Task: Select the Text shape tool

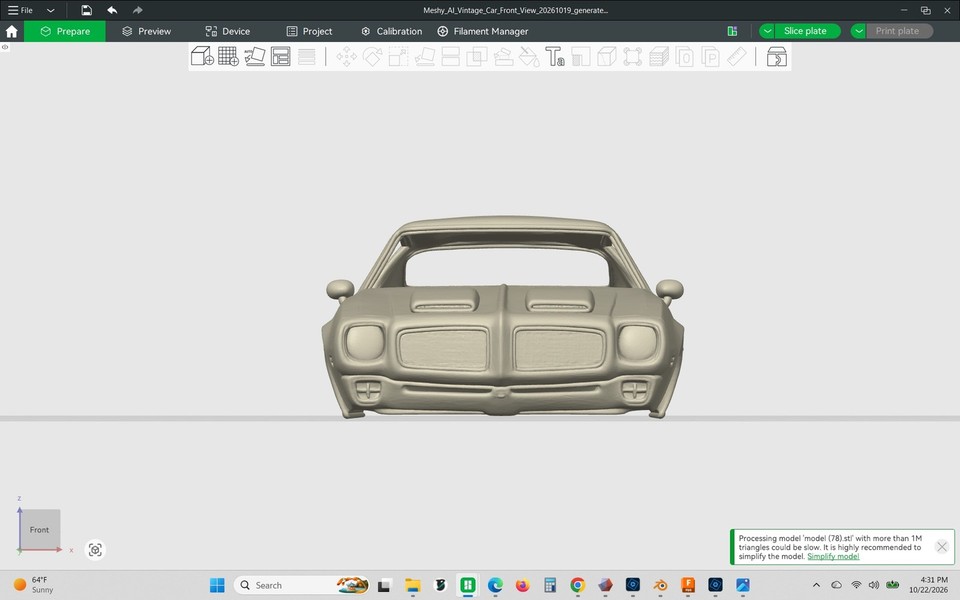Action: point(555,56)
